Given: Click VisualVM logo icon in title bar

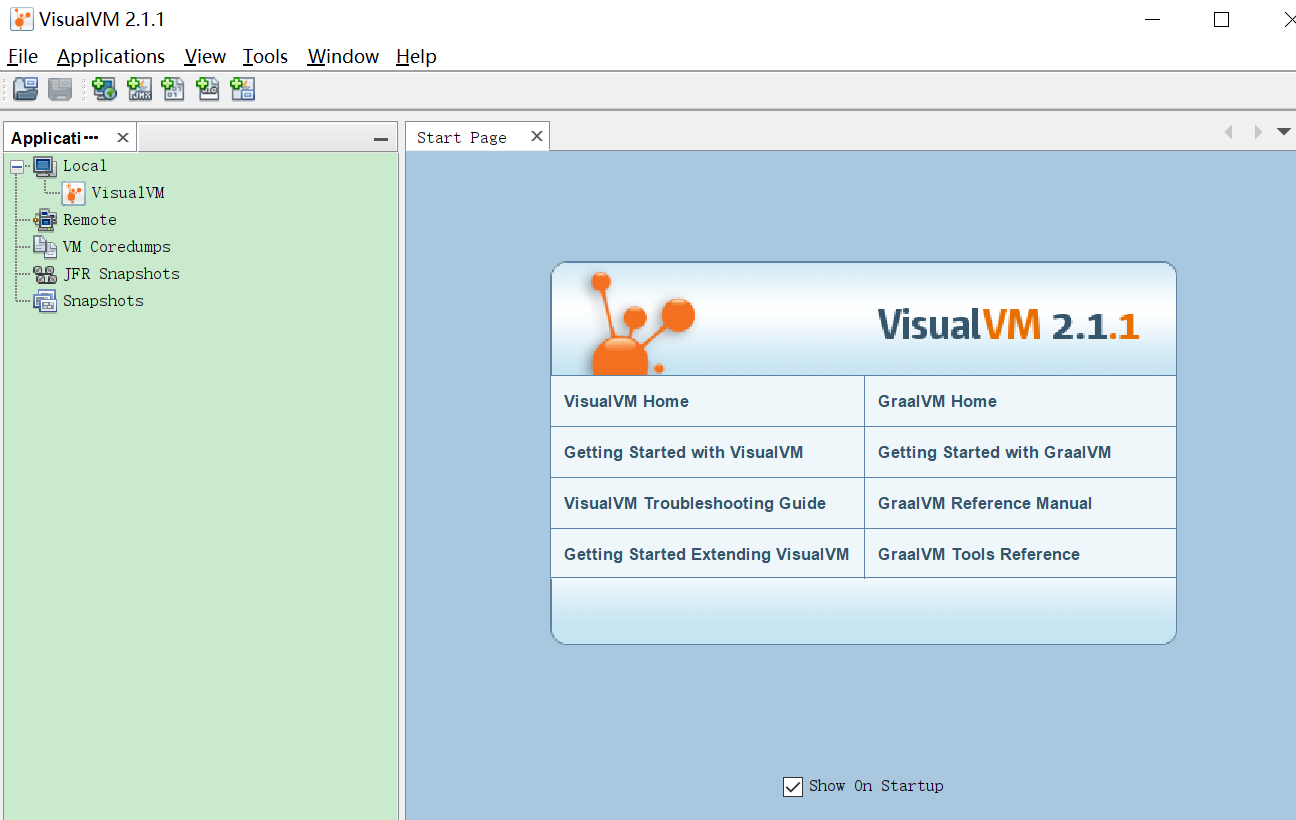Looking at the screenshot, I should pos(22,19).
